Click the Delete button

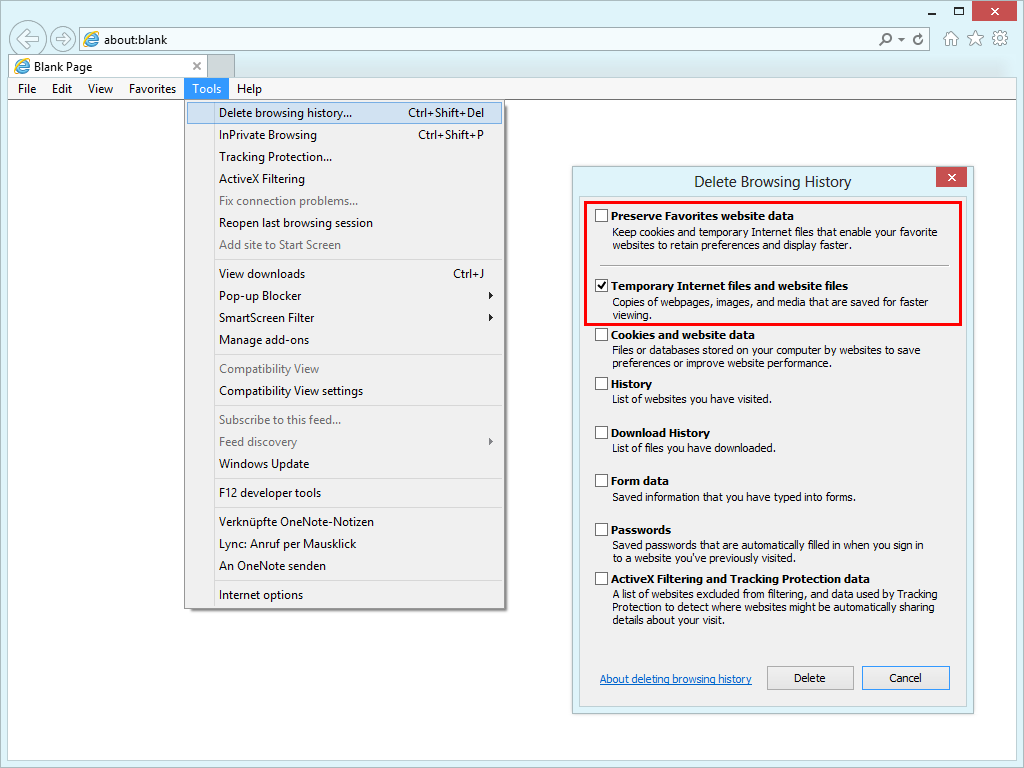pyautogui.click(x=809, y=677)
